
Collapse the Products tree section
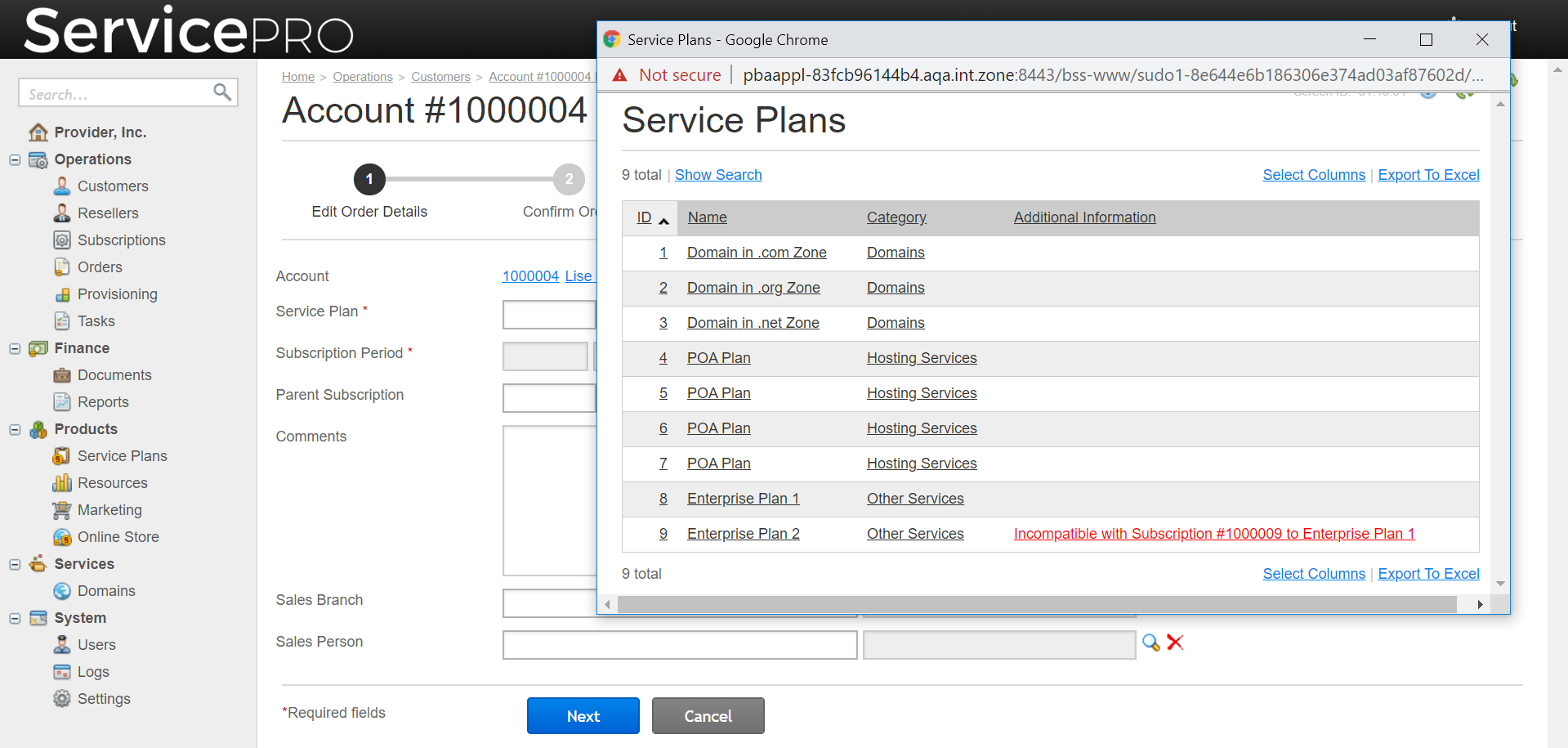15,429
